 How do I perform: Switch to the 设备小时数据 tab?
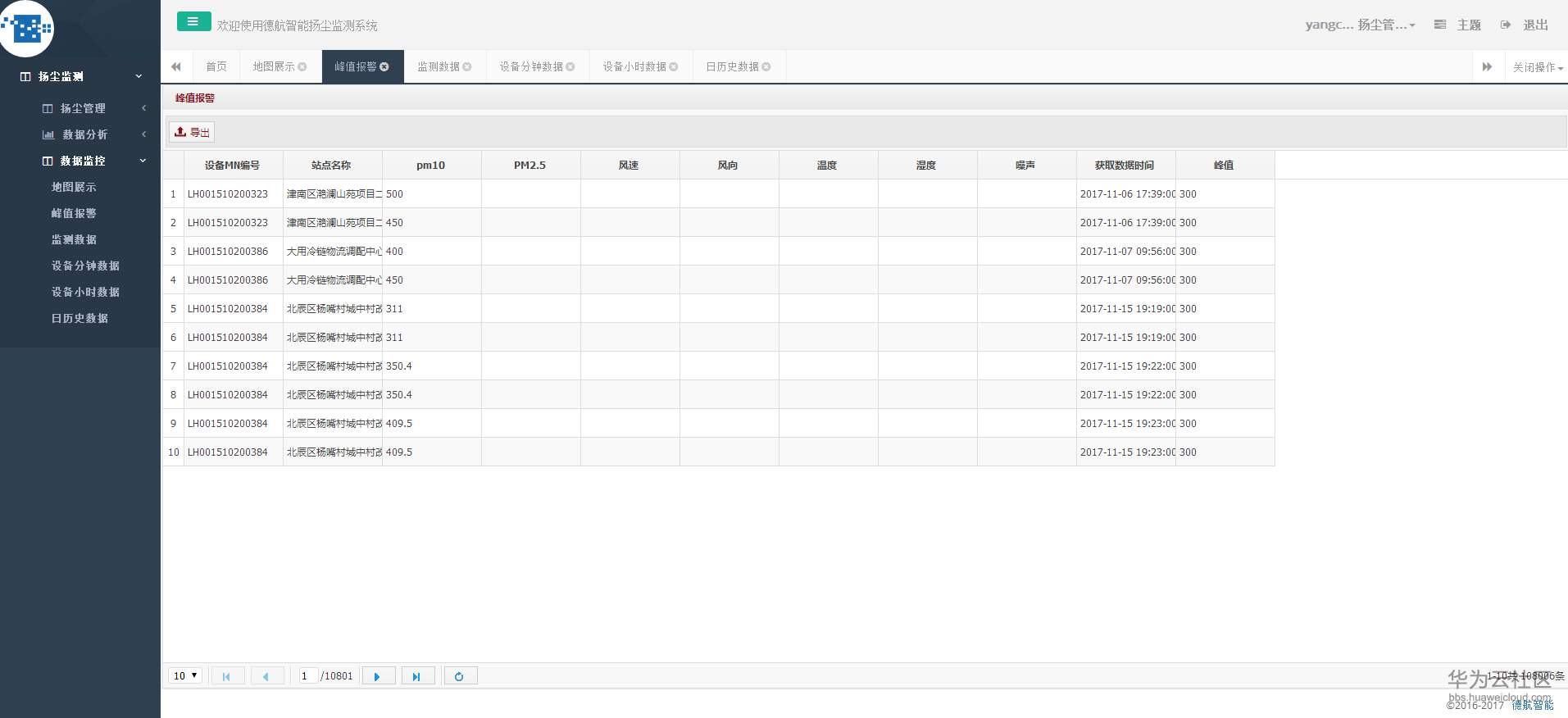pos(634,67)
